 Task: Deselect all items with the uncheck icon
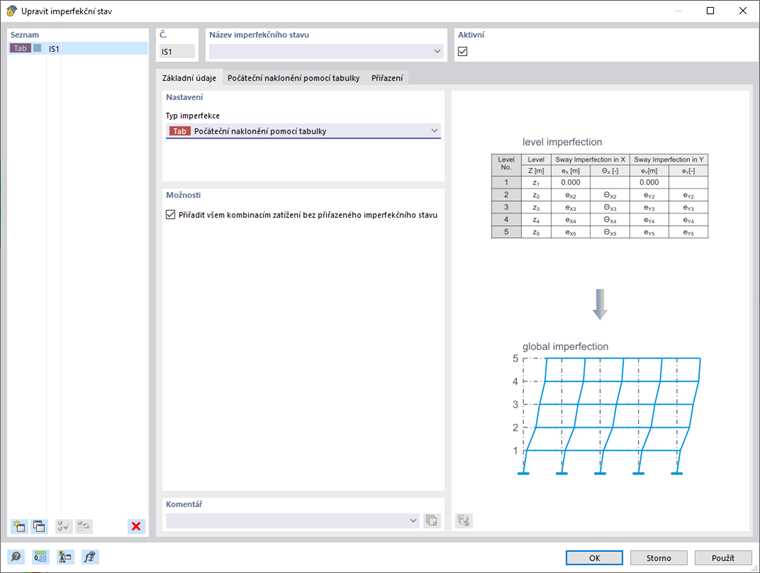click(83, 526)
